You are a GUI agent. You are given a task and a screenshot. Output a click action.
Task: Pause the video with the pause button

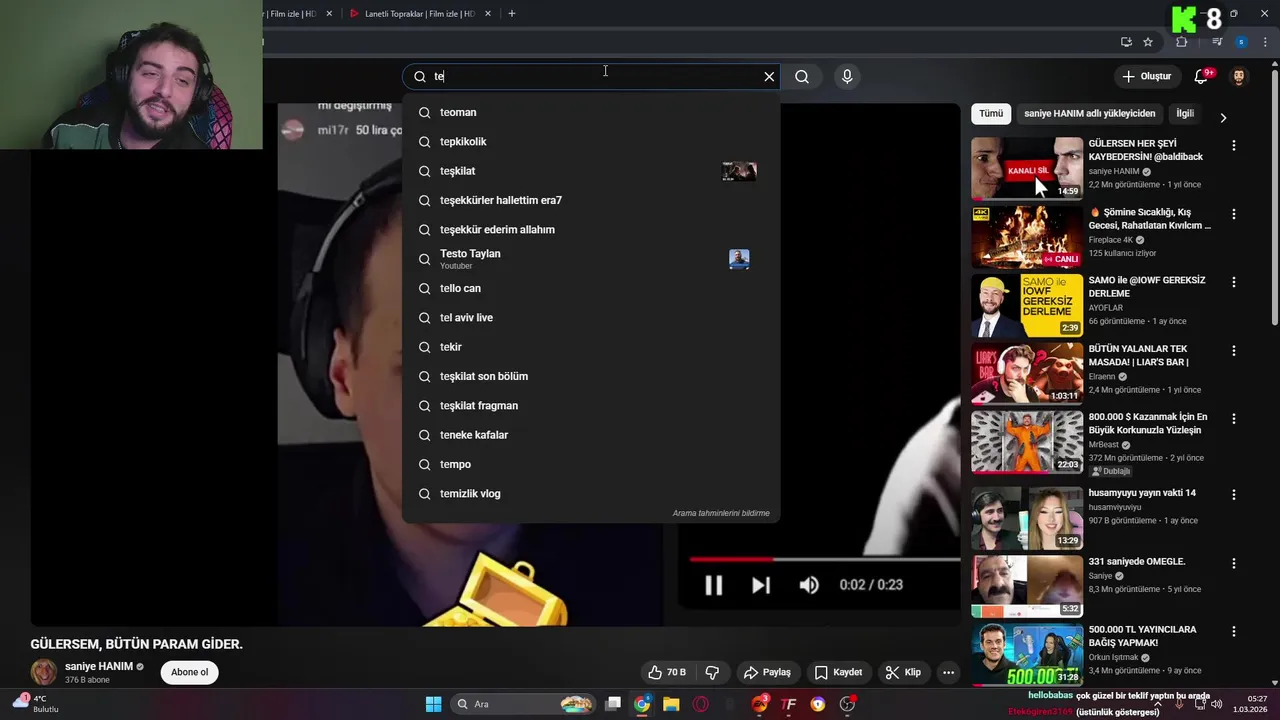[x=713, y=585]
